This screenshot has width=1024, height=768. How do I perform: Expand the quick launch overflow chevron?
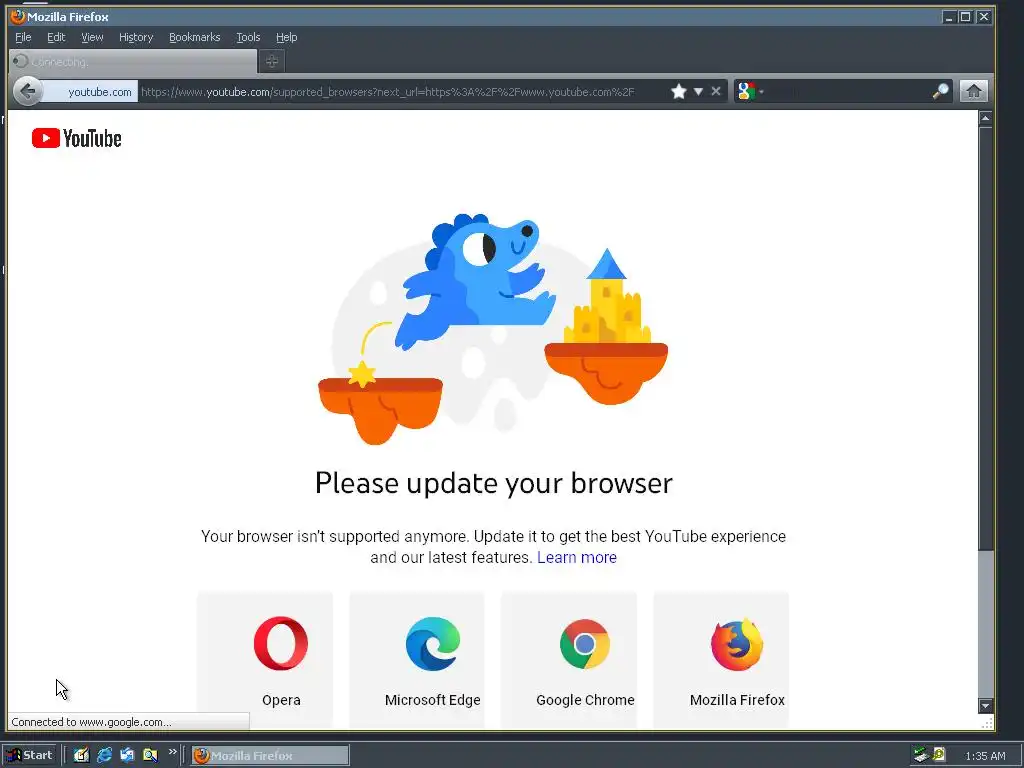(172, 752)
